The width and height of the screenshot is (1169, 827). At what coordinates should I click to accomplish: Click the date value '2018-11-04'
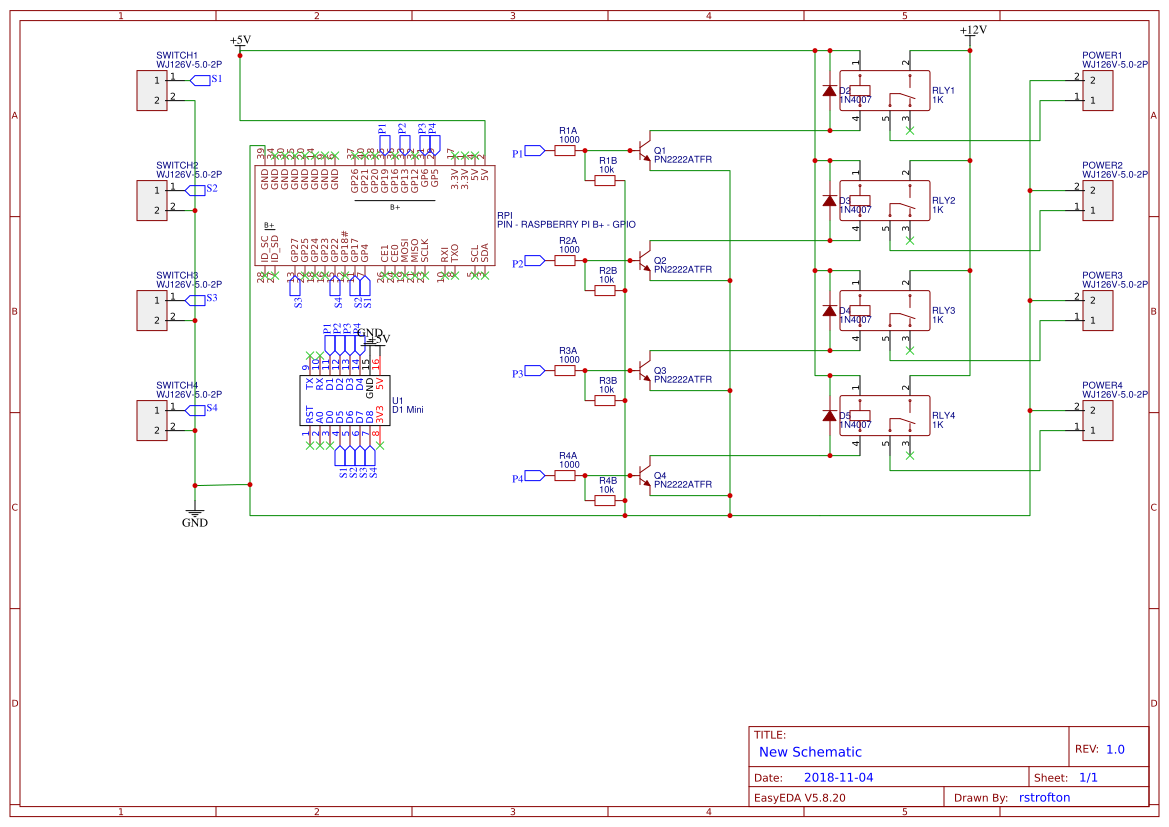pos(838,778)
